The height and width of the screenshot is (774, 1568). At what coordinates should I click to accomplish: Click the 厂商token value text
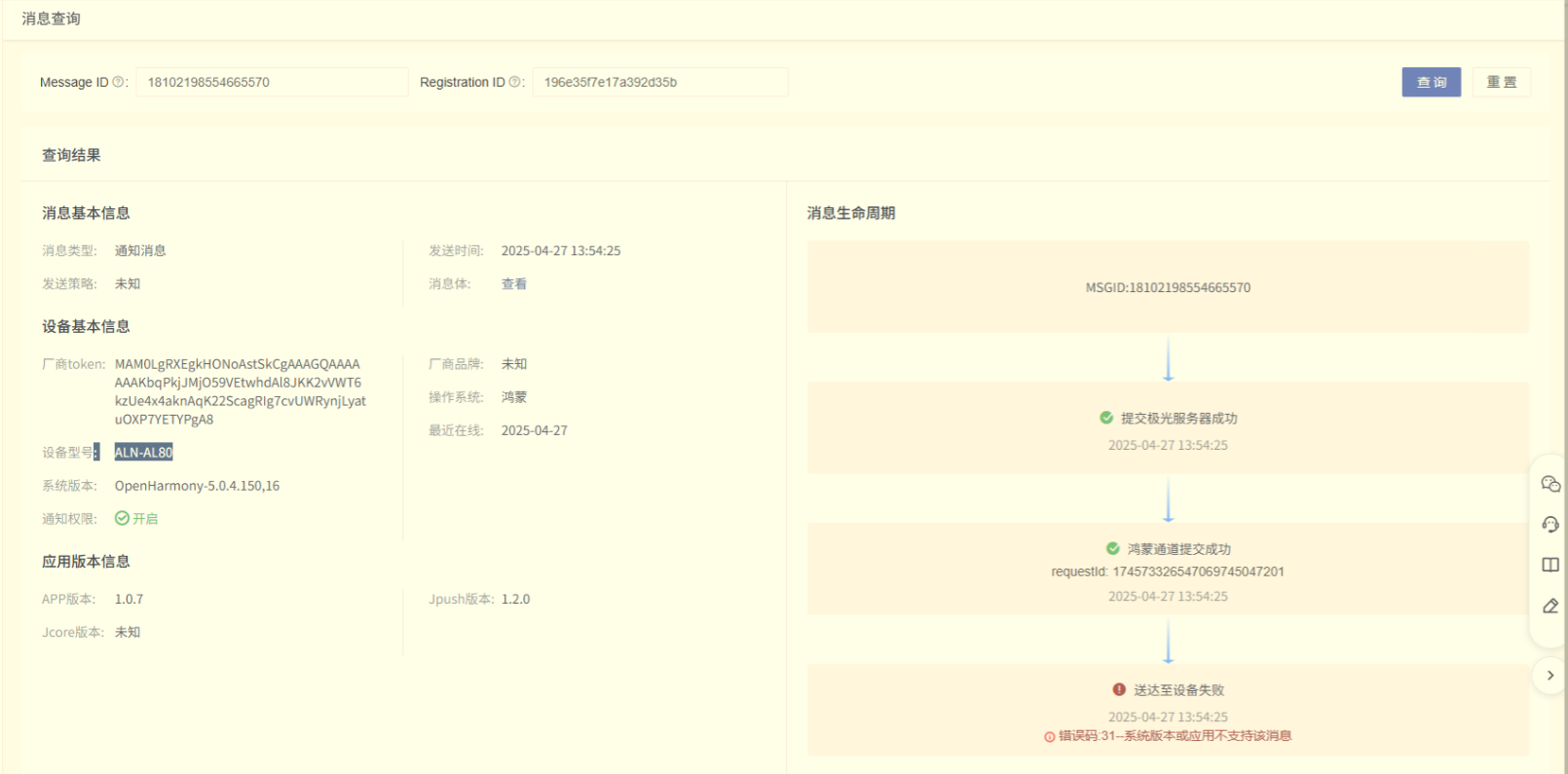pyautogui.click(x=240, y=391)
